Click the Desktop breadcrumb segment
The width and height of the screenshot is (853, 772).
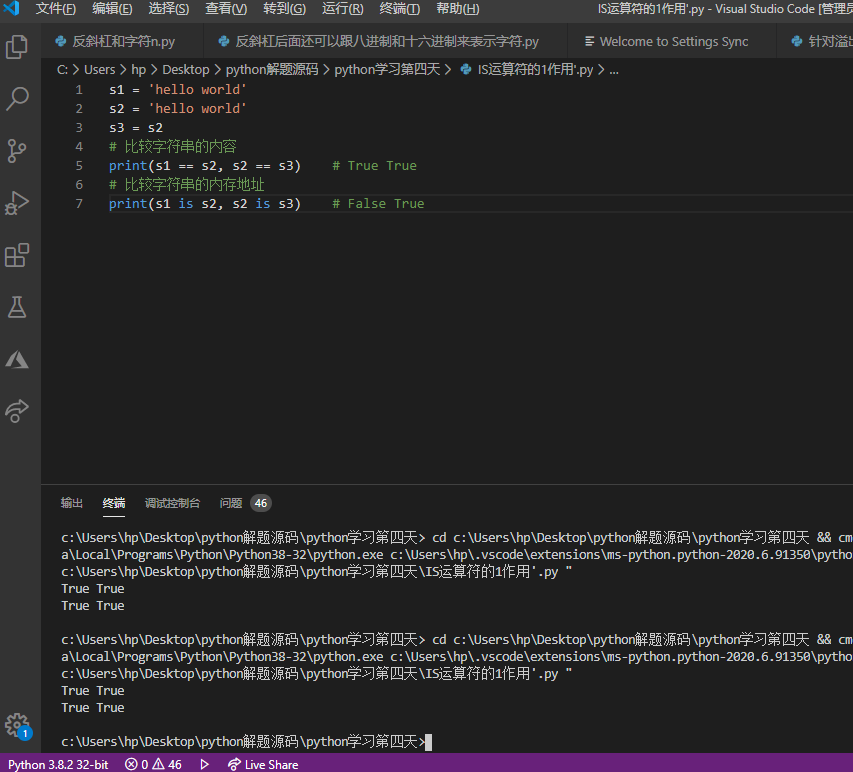(x=185, y=70)
